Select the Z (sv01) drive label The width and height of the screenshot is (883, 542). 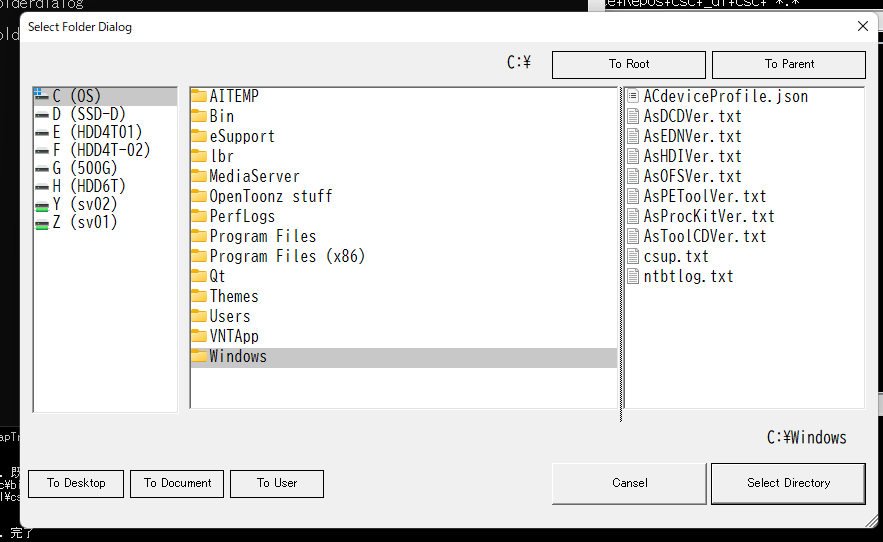[85, 223]
